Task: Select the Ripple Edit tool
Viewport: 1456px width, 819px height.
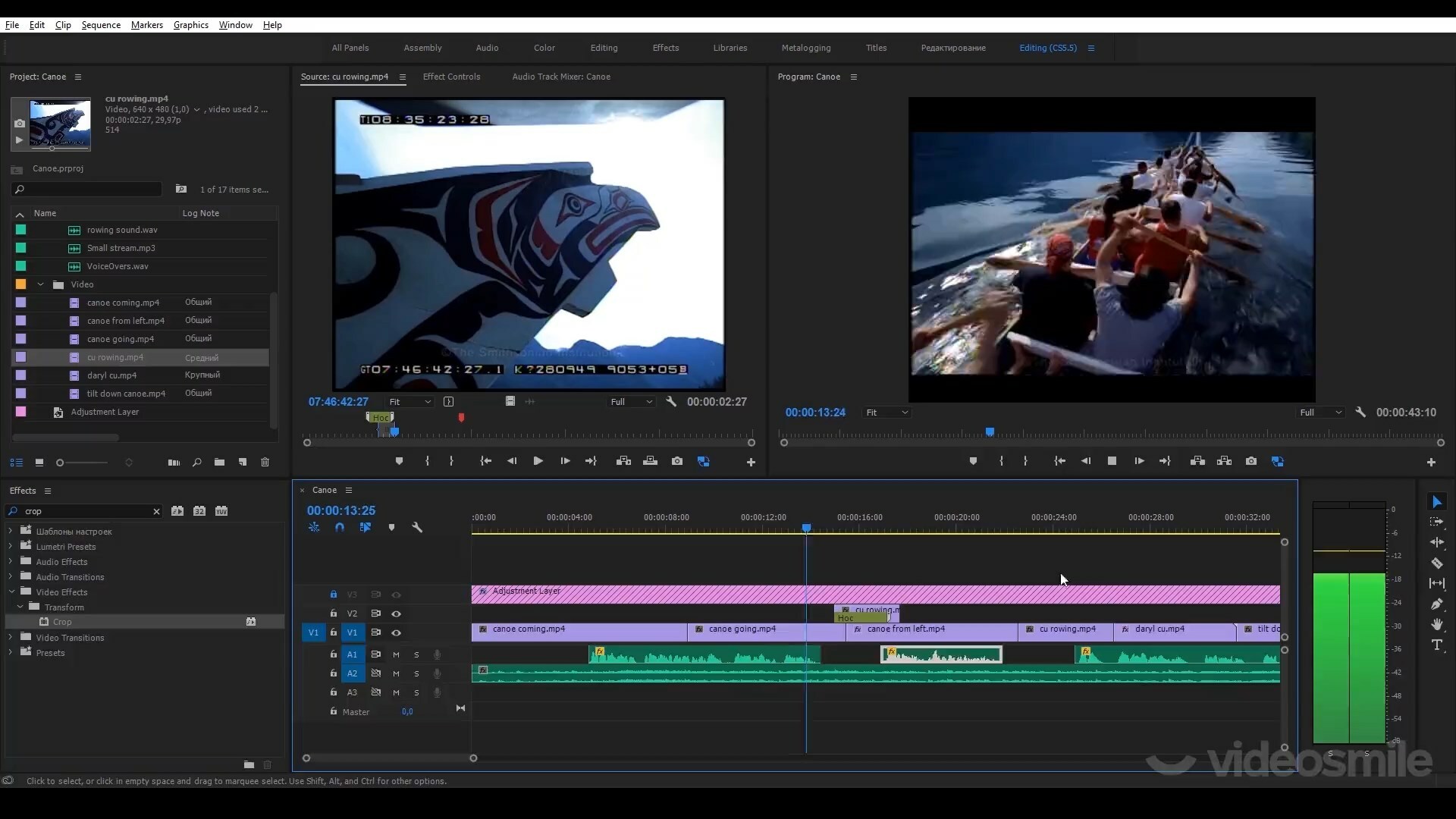Action: 1436,542
